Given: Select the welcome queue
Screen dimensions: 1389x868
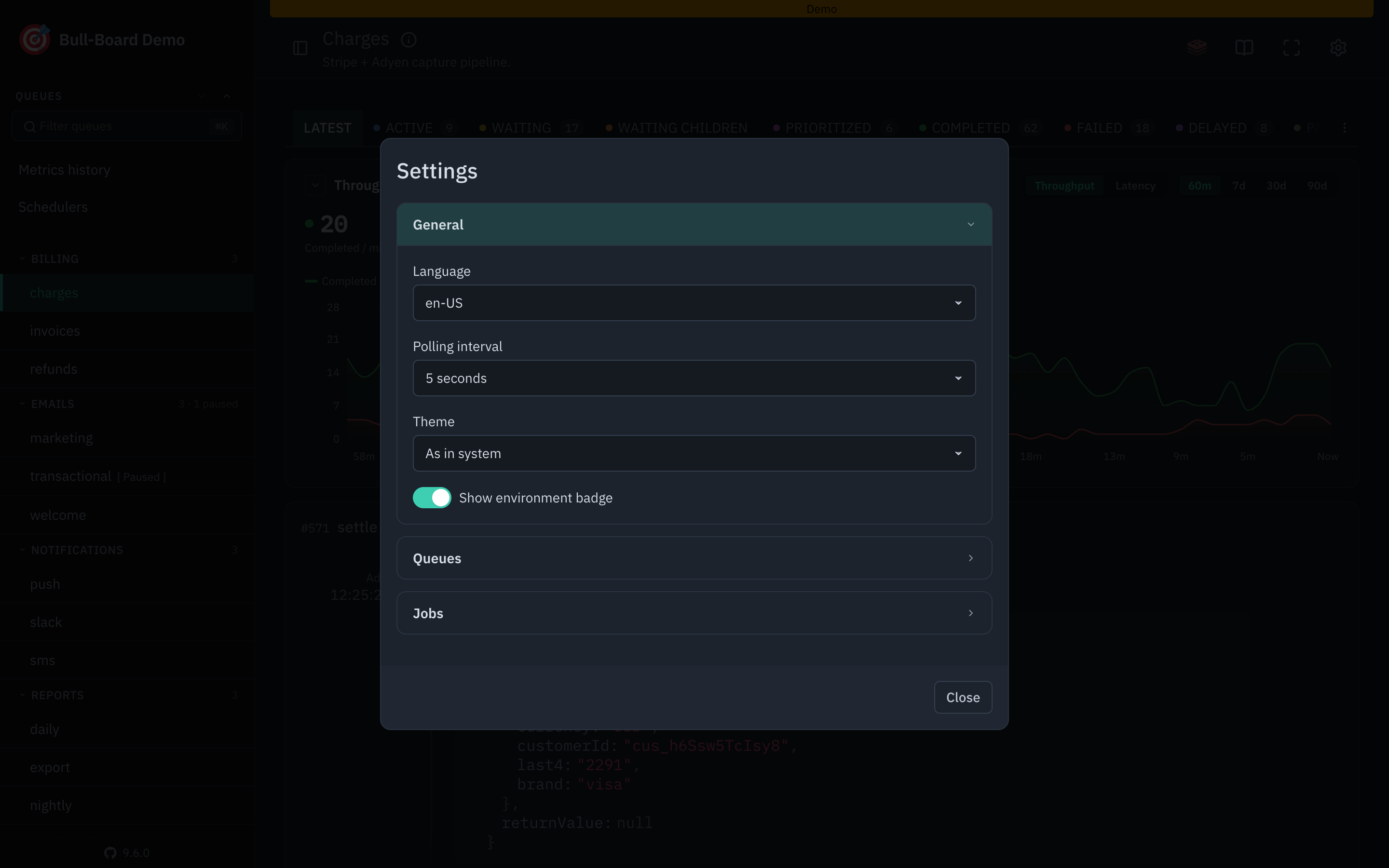Looking at the screenshot, I should (x=126, y=515).
